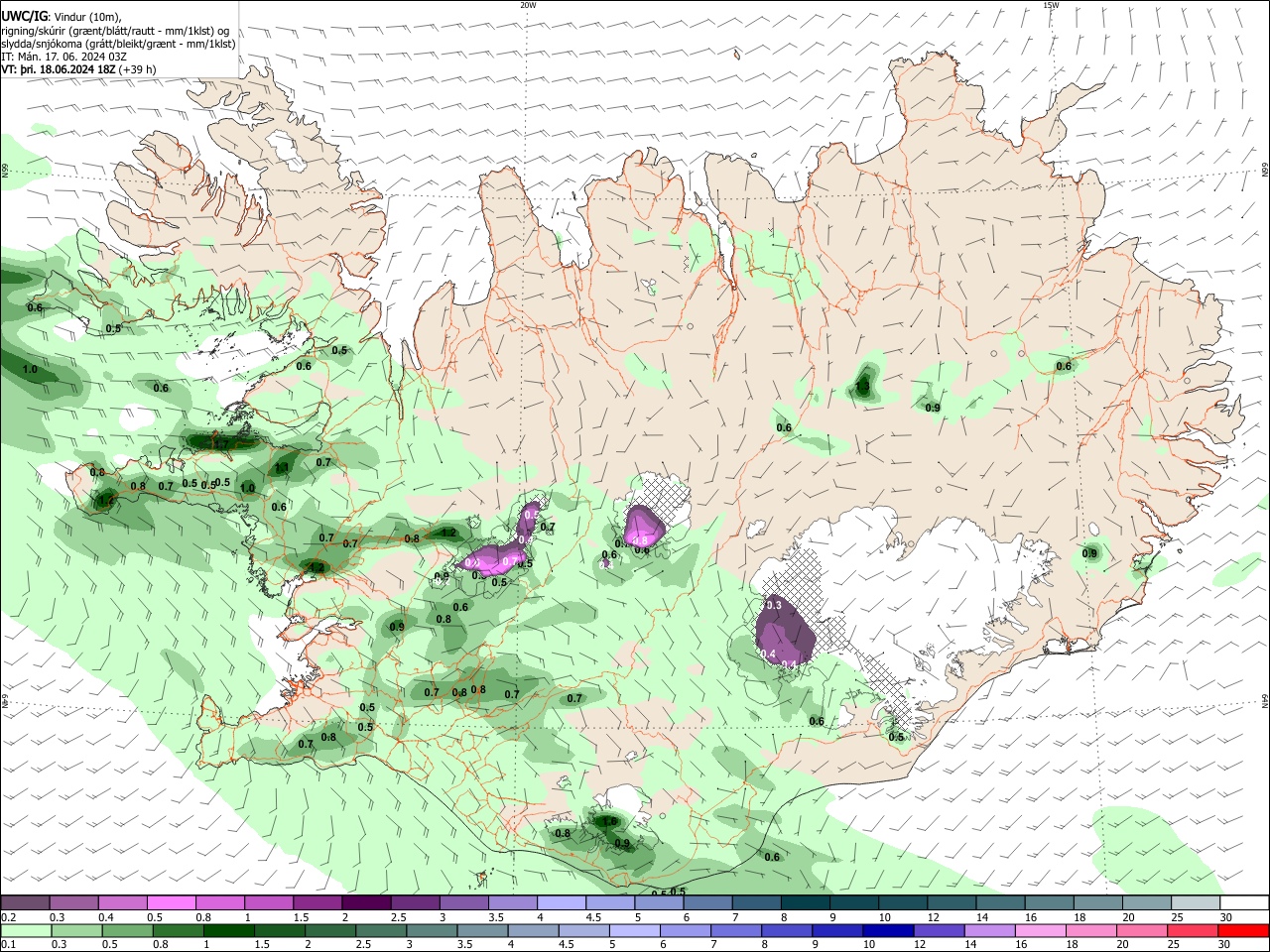Select the bright pink 0.5–0.8 snow swatch
Image resolution: width=1270 pixels, height=952 pixels.
point(171,903)
